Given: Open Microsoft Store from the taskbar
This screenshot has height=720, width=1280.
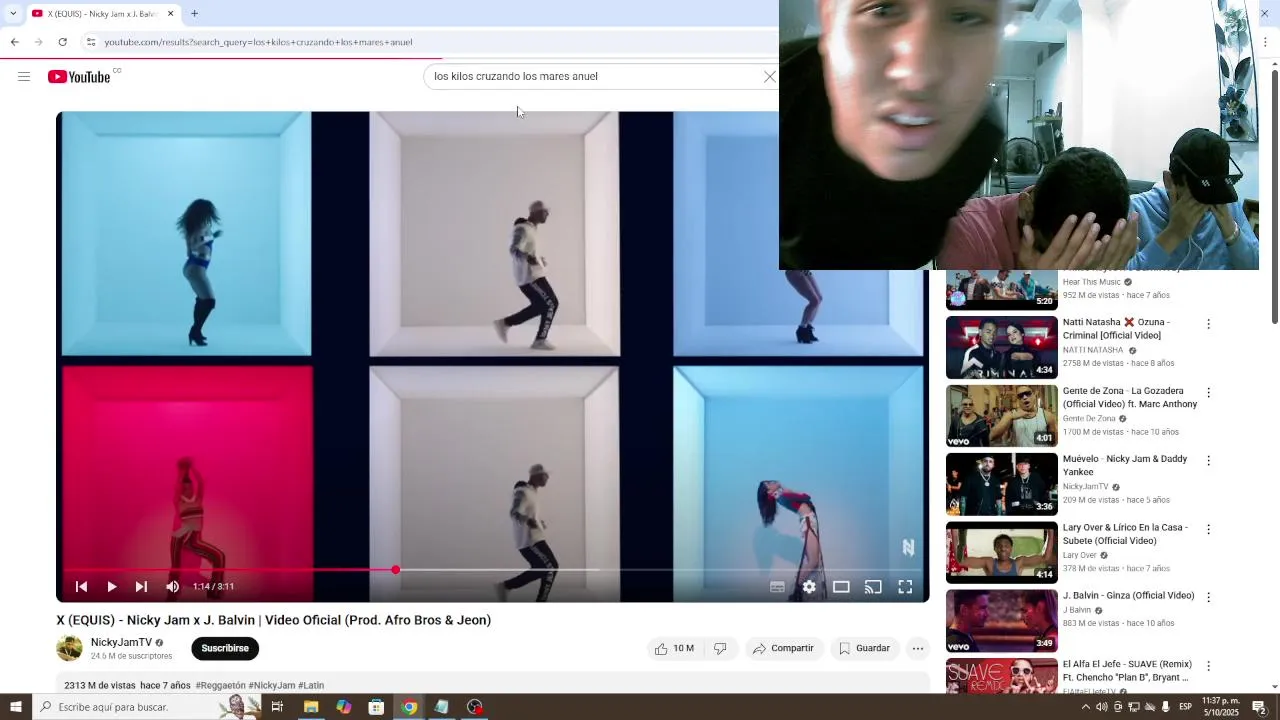Looking at the screenshot, I should [376, 707].
